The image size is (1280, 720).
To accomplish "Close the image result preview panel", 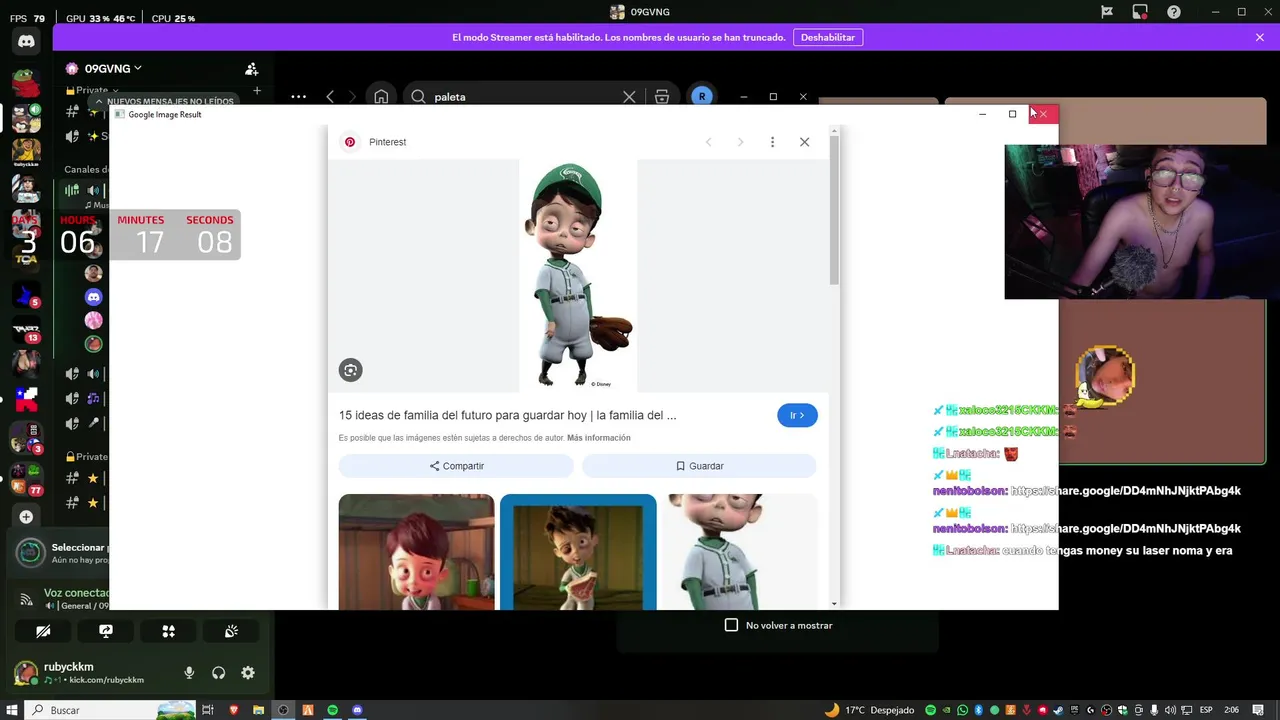I will [x=804, y=142].
